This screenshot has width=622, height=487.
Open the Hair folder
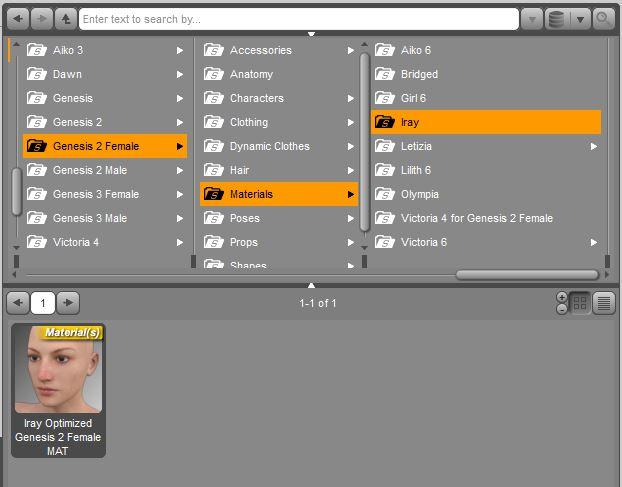(x=279, y=170)
